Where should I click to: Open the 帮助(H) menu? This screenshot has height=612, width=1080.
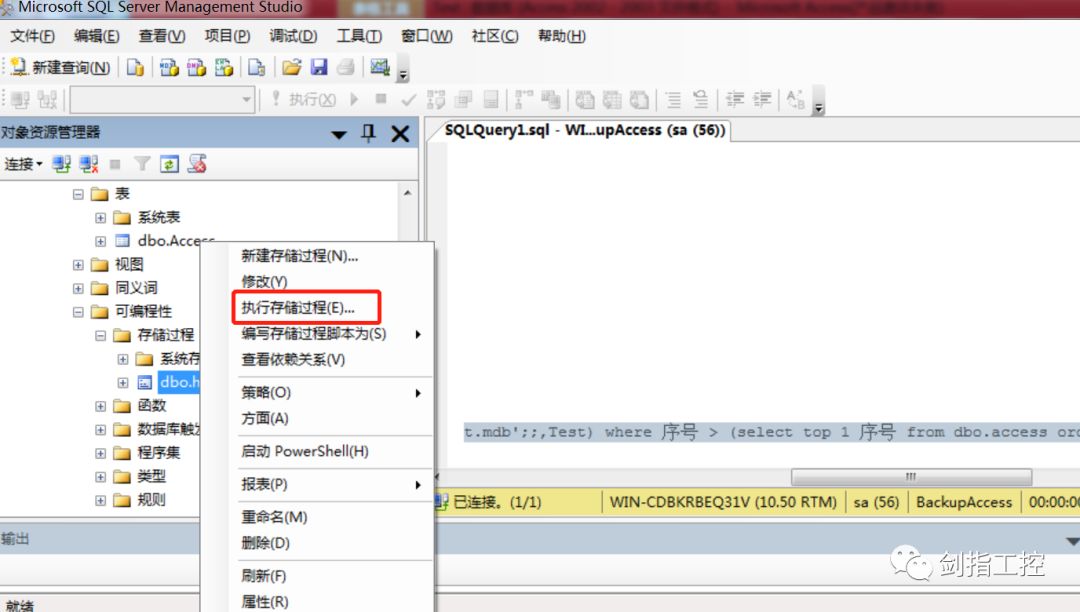561,36
